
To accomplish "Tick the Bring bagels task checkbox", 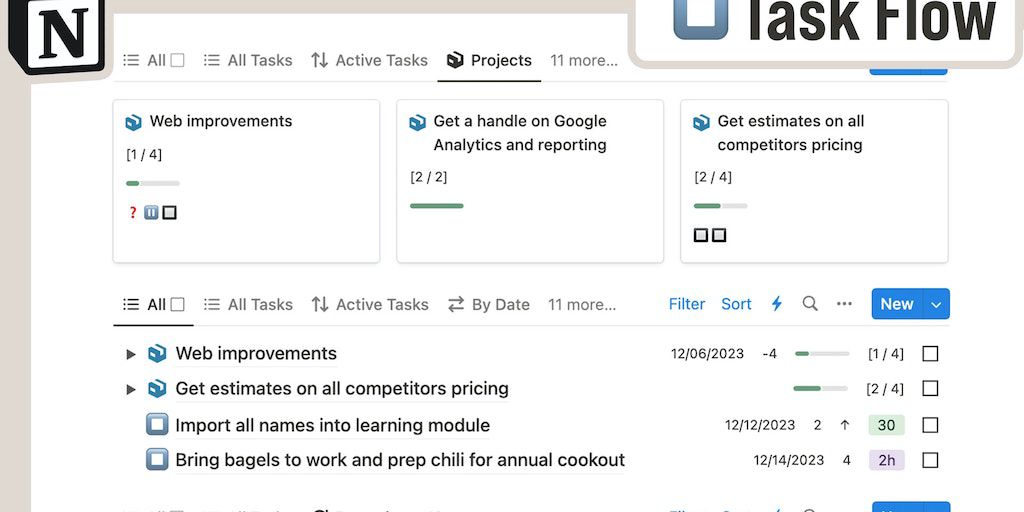I will pyautogui.click(x=930, y=460).
